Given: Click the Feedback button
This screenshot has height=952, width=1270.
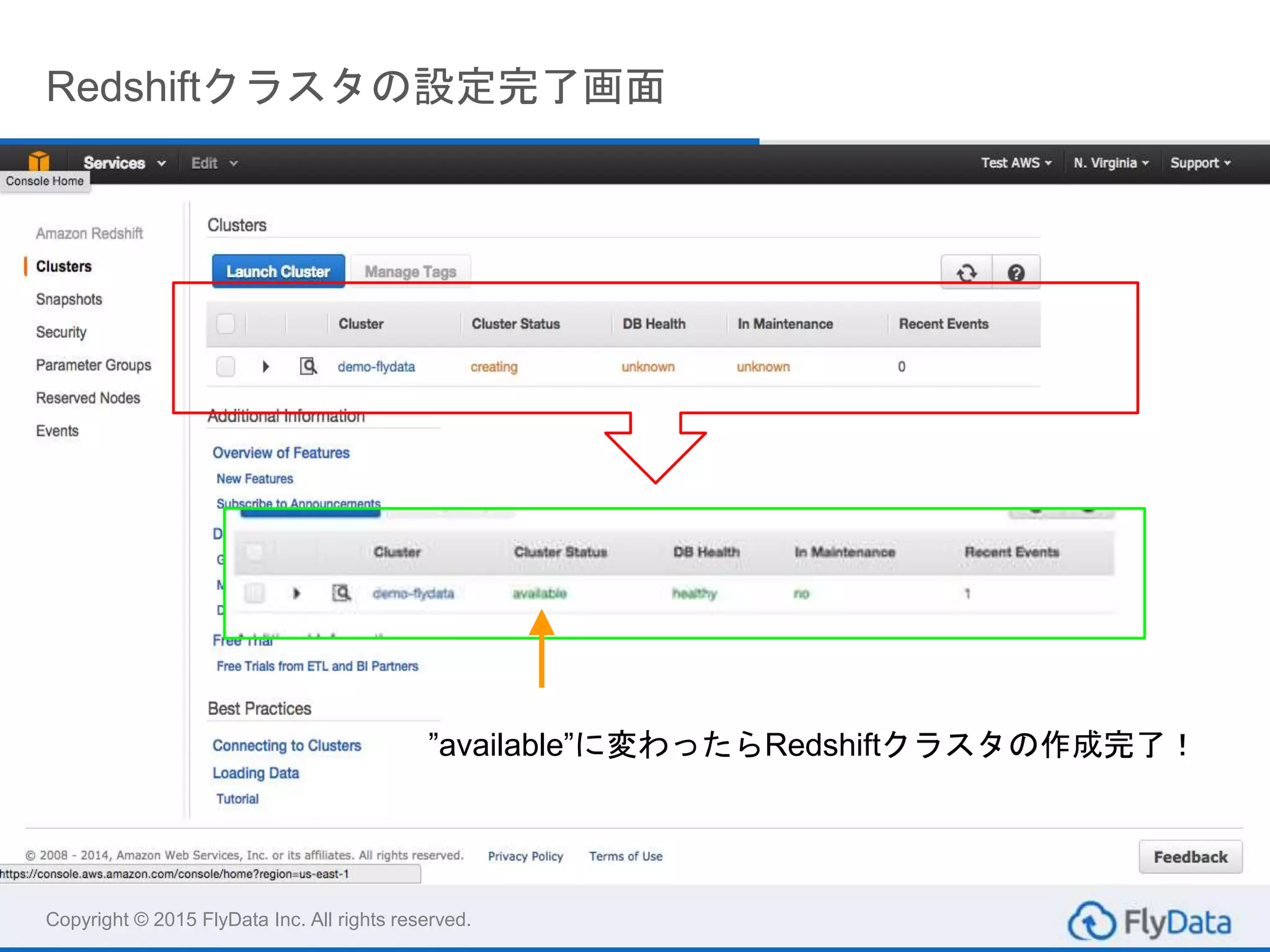Looking at the screenshot, I should click(x=1190, y=857).
